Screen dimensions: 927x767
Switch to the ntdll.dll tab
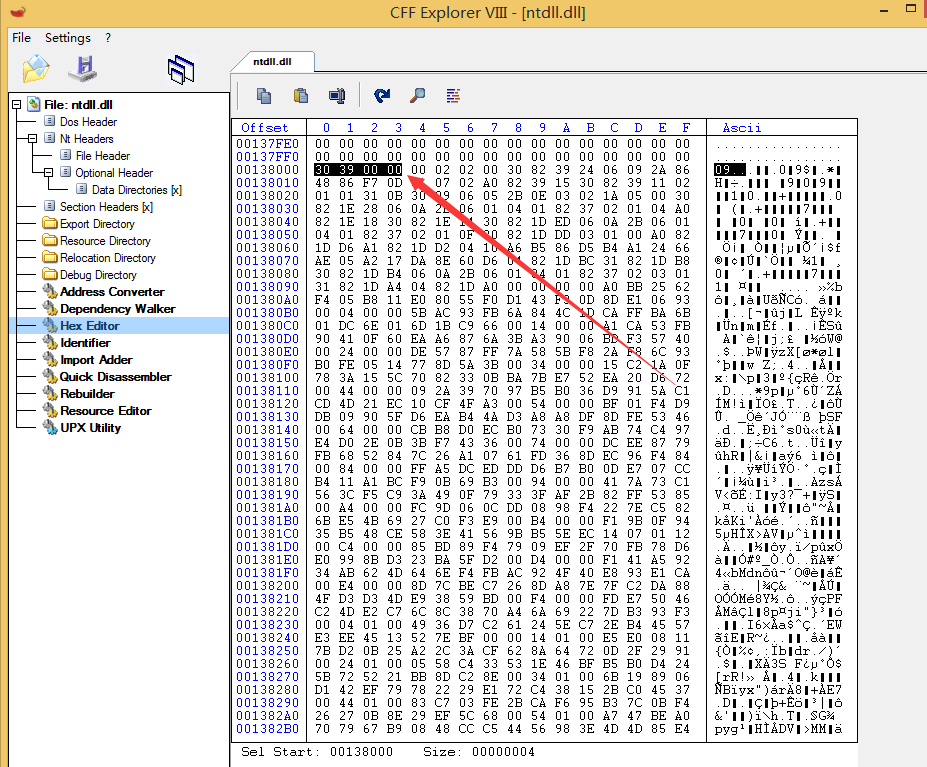click(272, 62)
